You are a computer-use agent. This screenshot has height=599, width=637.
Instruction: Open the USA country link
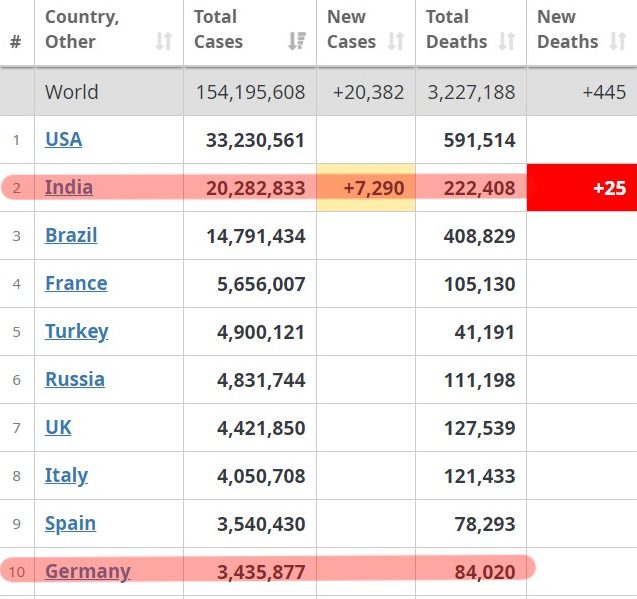coord(63,139)
